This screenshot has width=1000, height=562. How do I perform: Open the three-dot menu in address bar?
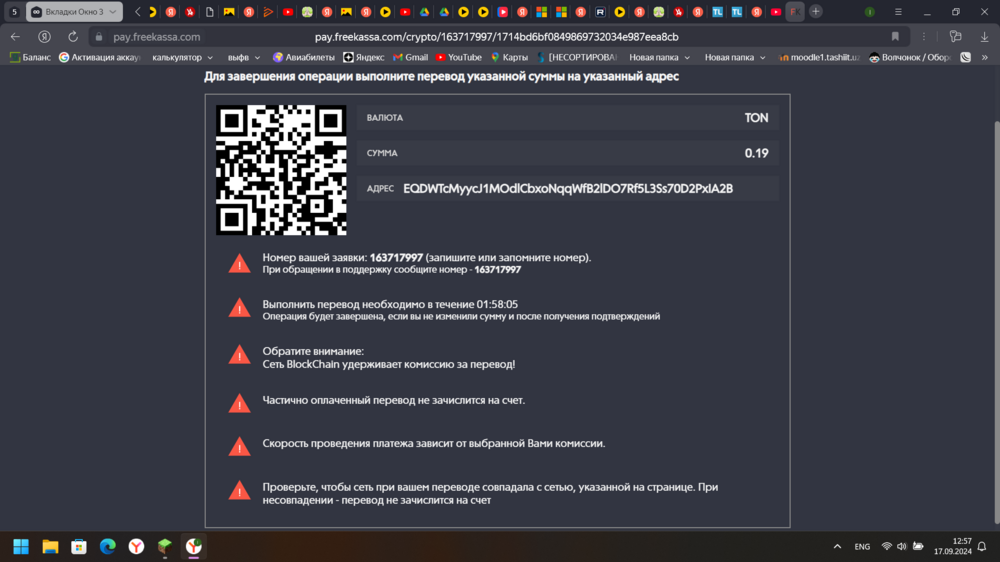[x=923, y=37]
